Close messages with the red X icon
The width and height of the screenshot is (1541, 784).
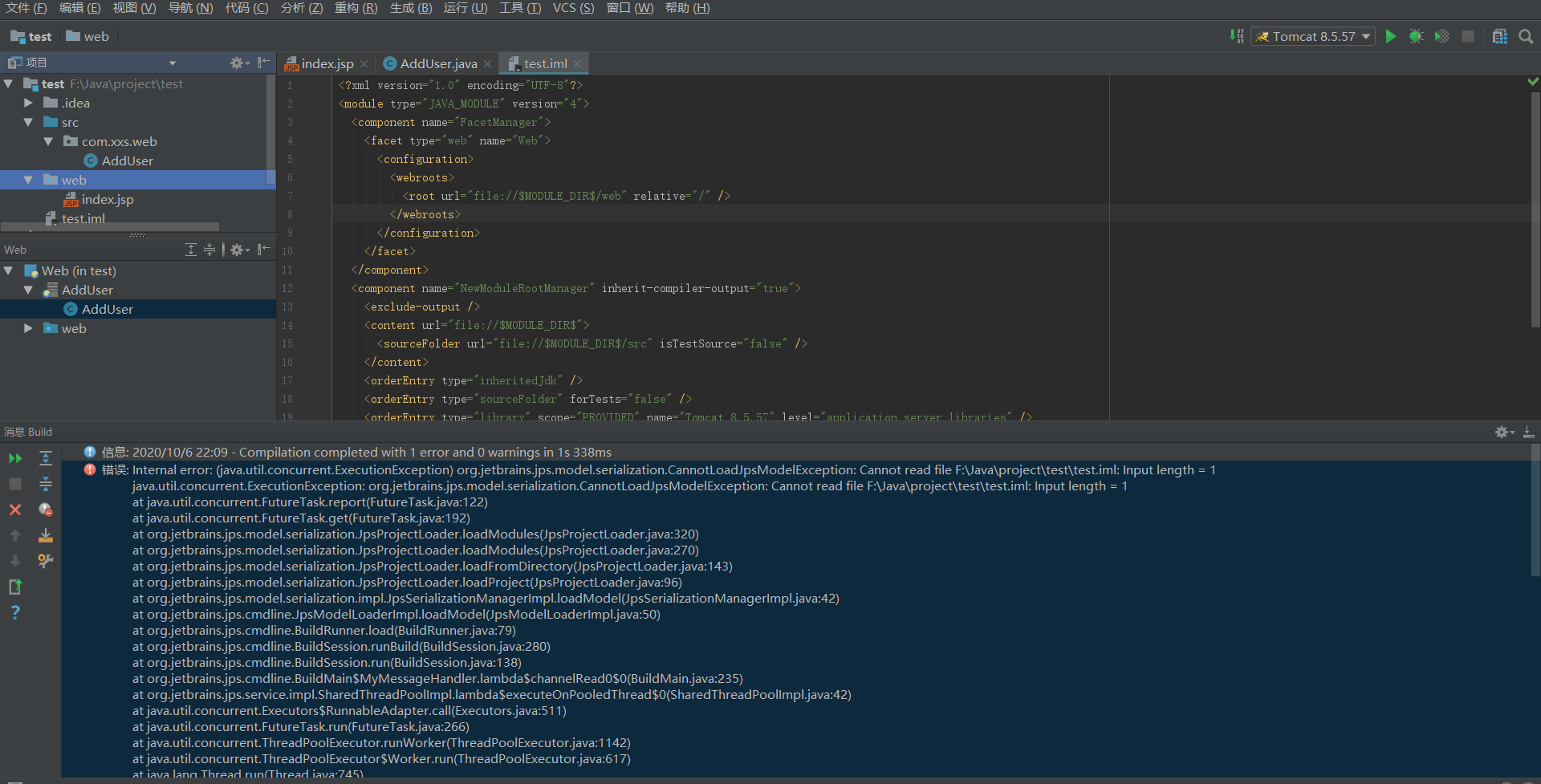(x=15, y=510)
